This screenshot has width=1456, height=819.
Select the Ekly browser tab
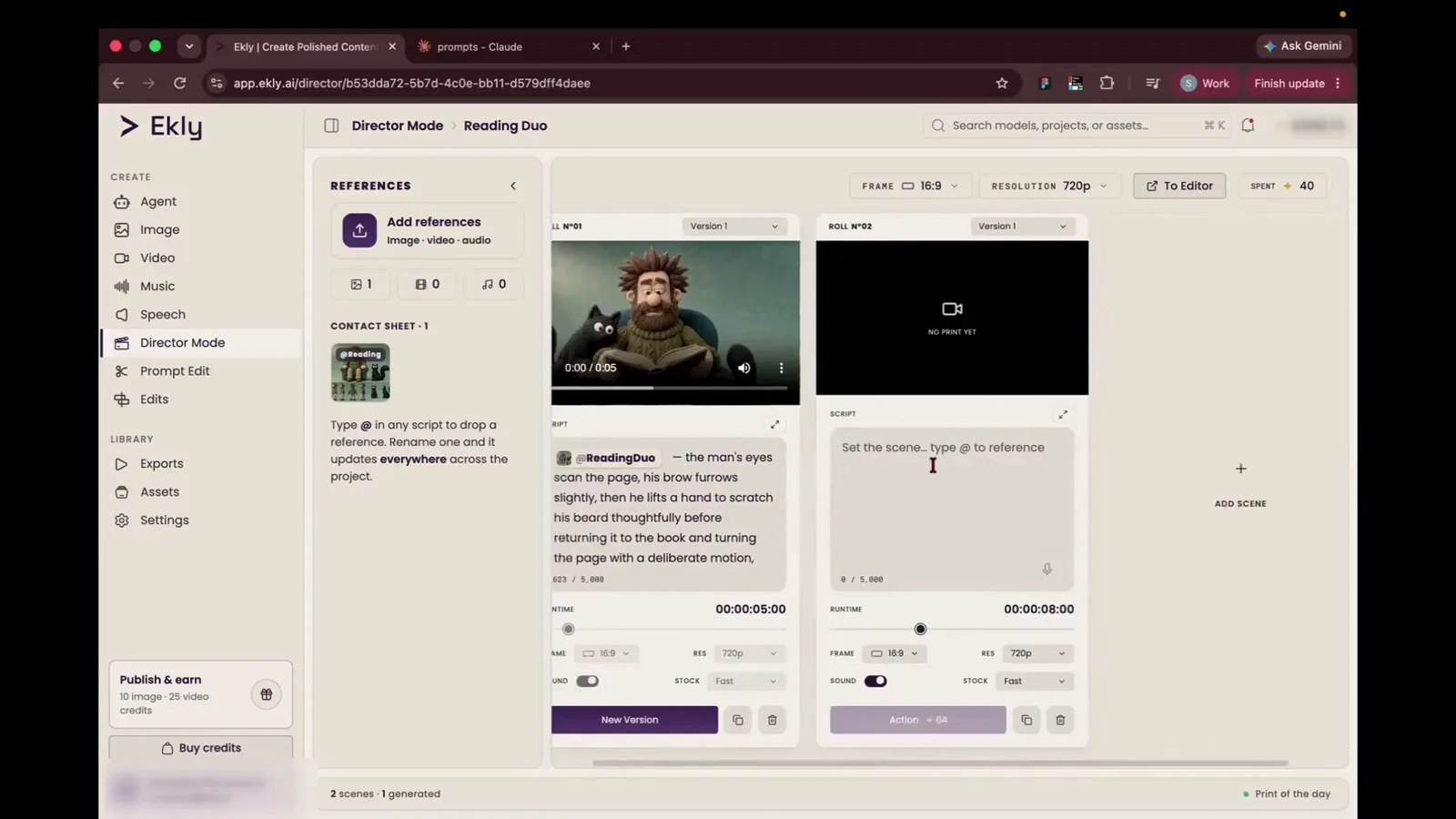[x=306, y=46]
